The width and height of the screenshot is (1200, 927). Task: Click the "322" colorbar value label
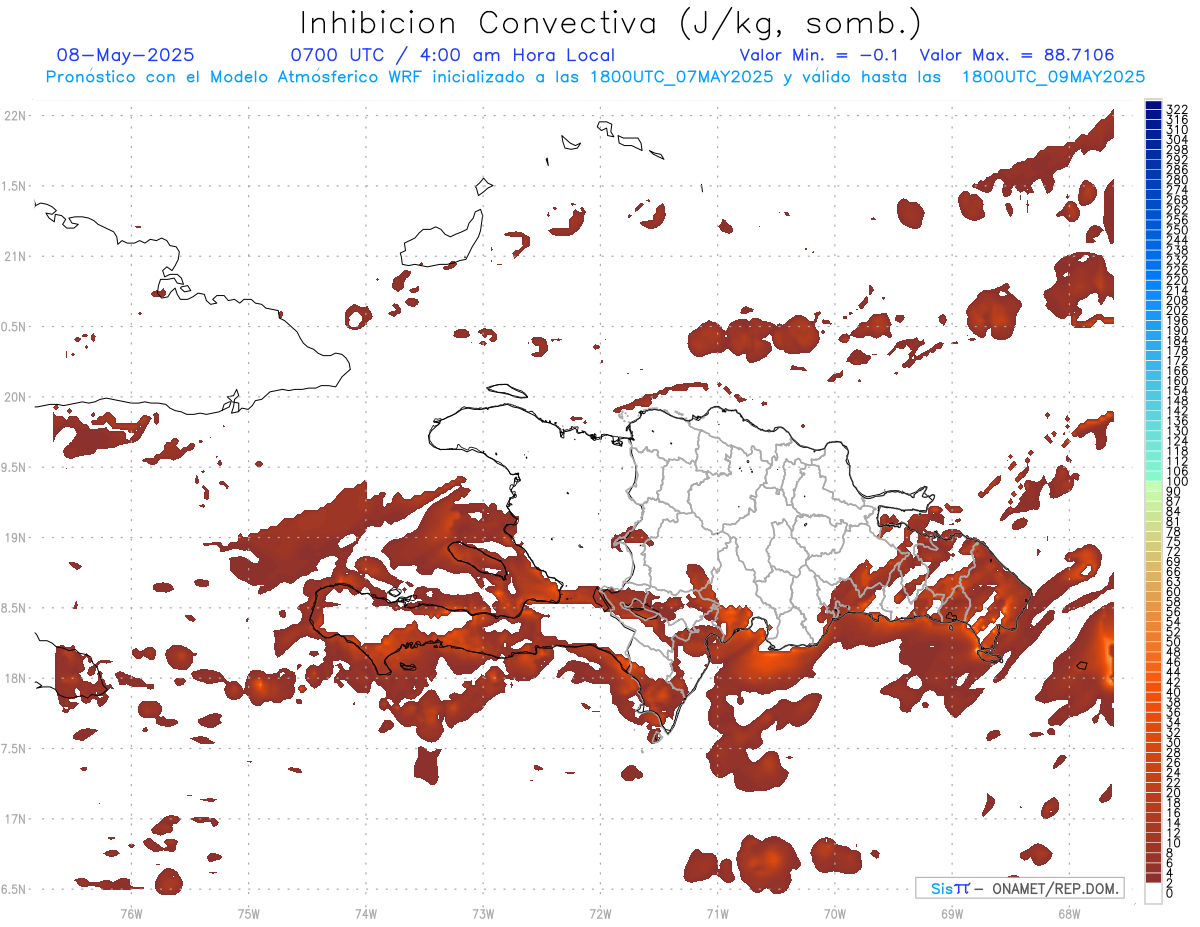click(x=1177, y=109)
